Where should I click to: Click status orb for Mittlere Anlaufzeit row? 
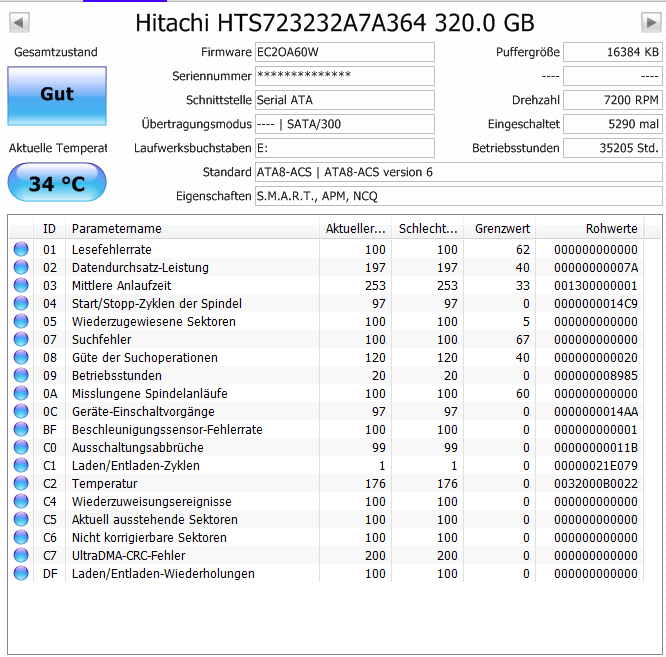[x=21, y=285]
